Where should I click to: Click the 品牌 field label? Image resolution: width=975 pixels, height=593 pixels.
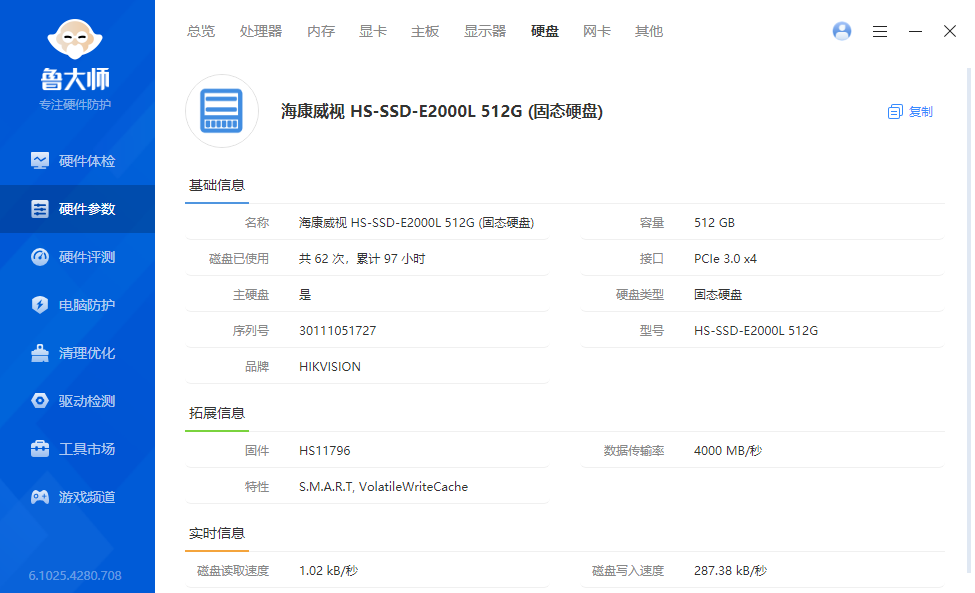pyautogui.click(x=257, y=367)
